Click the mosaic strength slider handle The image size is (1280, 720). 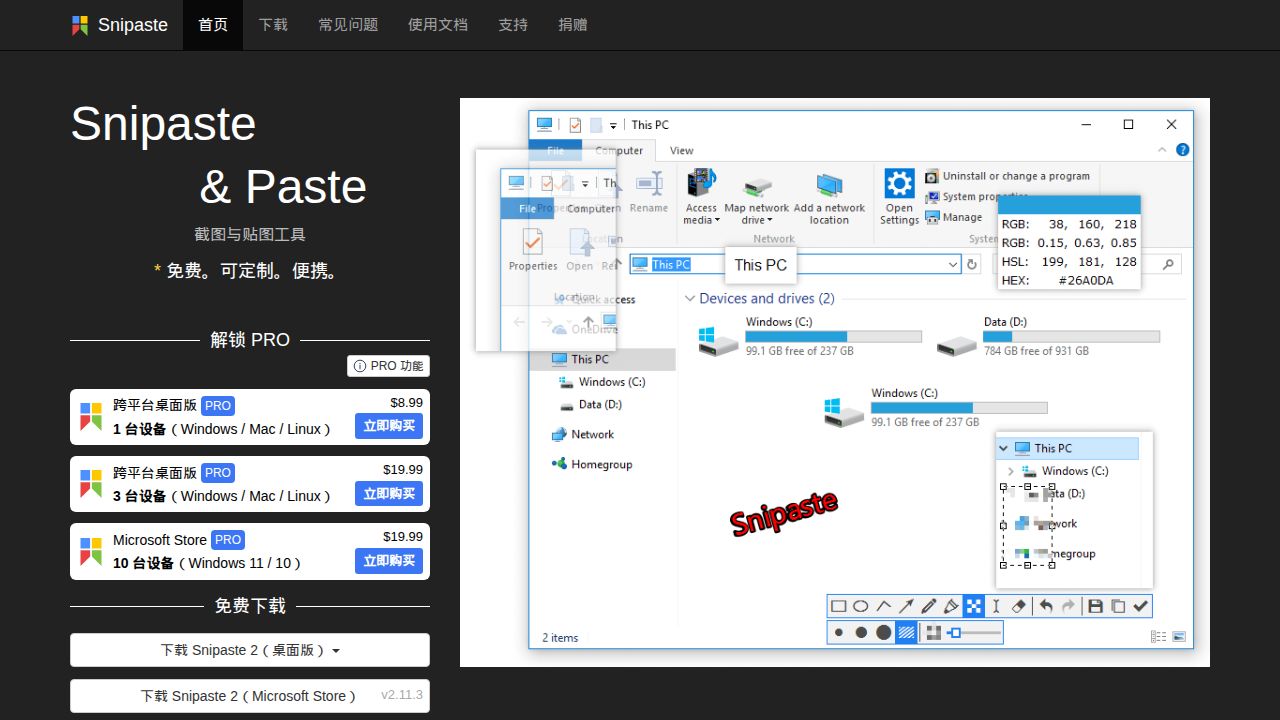tap(956, 632)
